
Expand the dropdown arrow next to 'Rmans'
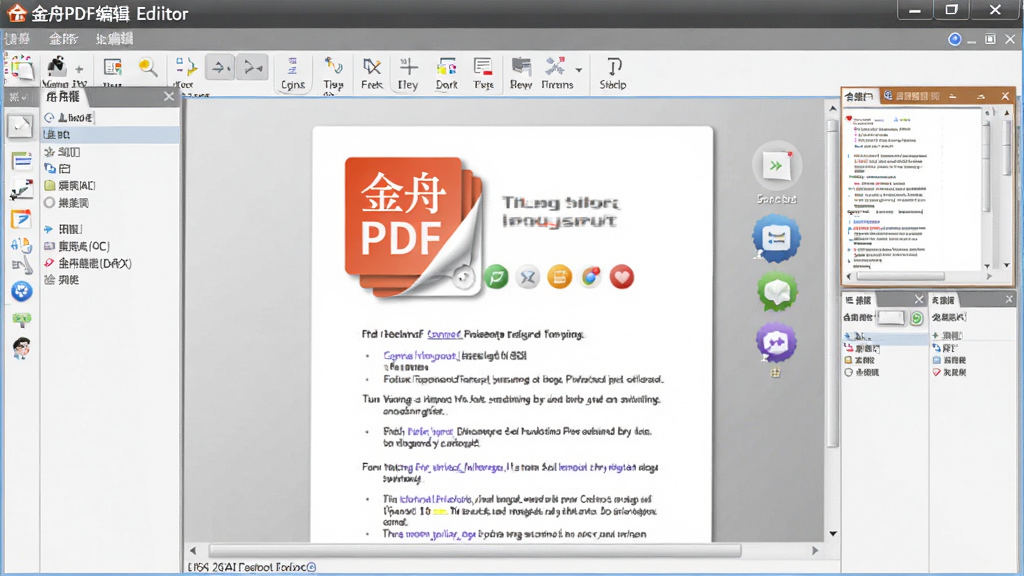click(579, 69)
